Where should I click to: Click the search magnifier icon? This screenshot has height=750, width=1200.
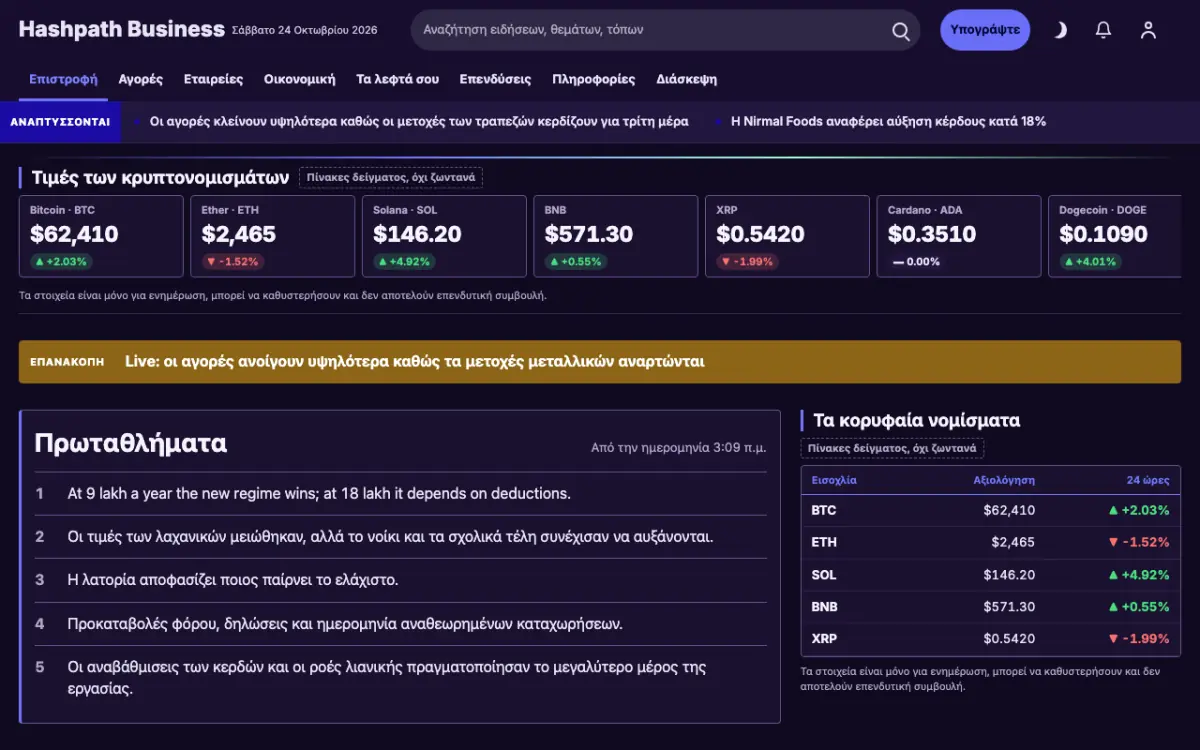click(901, 30)
